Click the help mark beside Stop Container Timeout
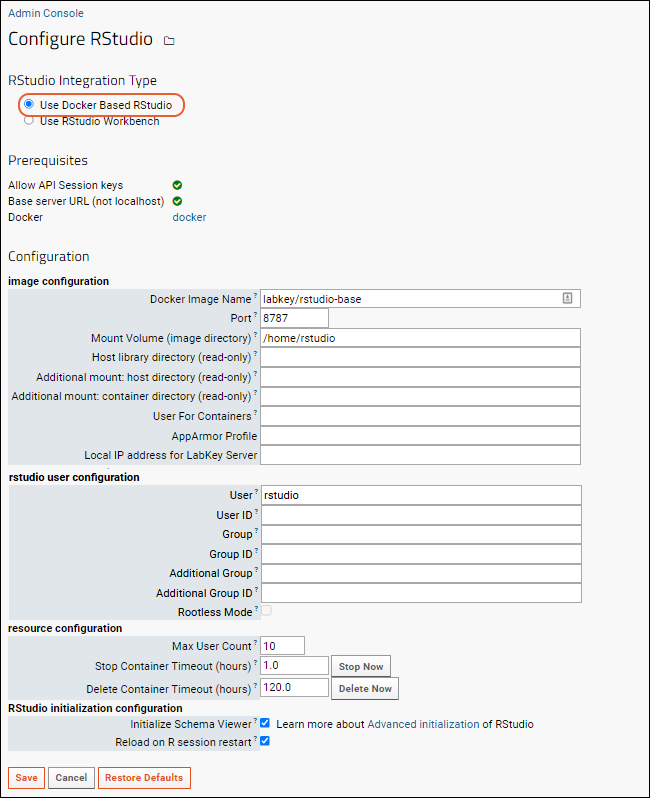 [256, 663]
